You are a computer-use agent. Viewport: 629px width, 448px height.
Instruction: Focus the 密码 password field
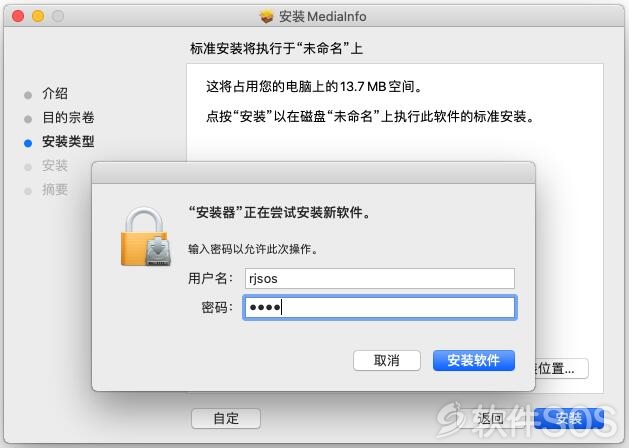pyautogui.click(x=380, y=307)
